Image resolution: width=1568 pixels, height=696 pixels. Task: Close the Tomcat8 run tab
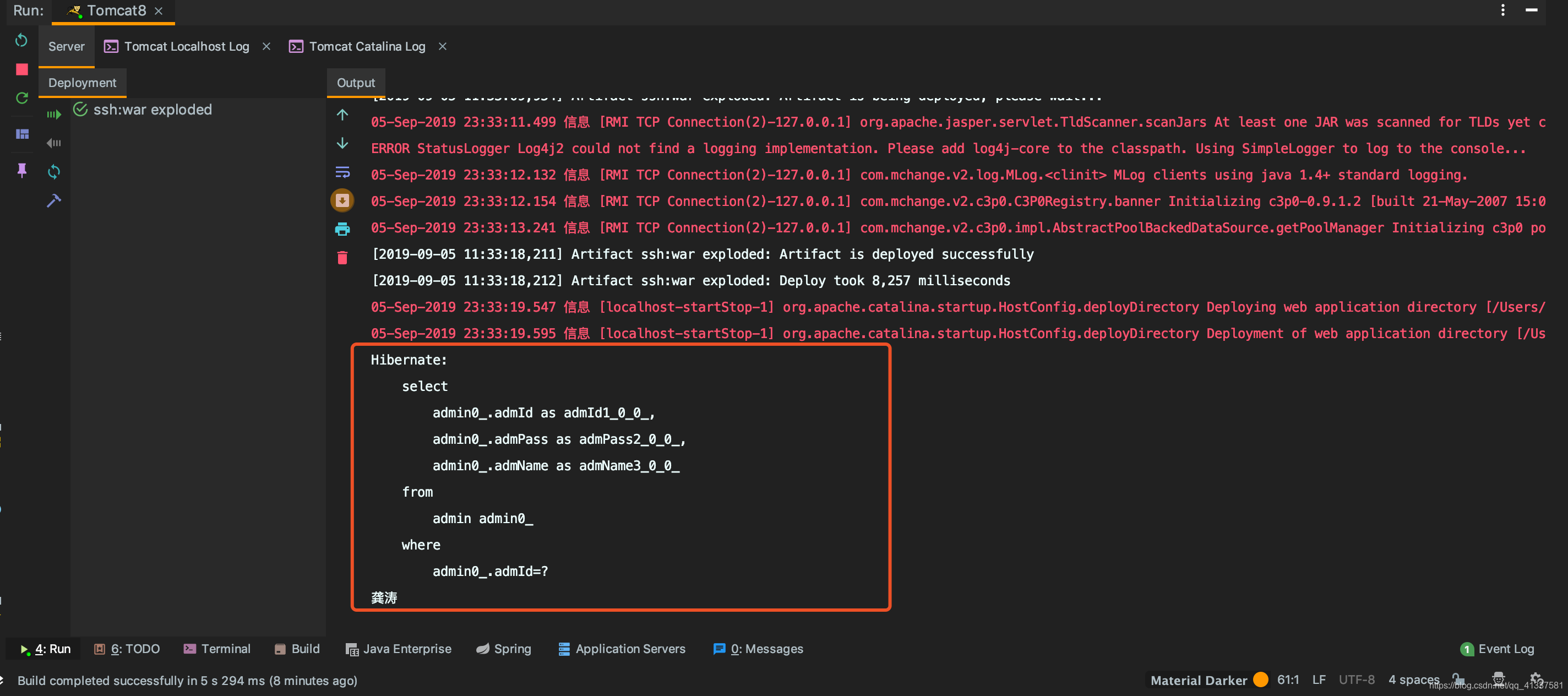point(159,11)
